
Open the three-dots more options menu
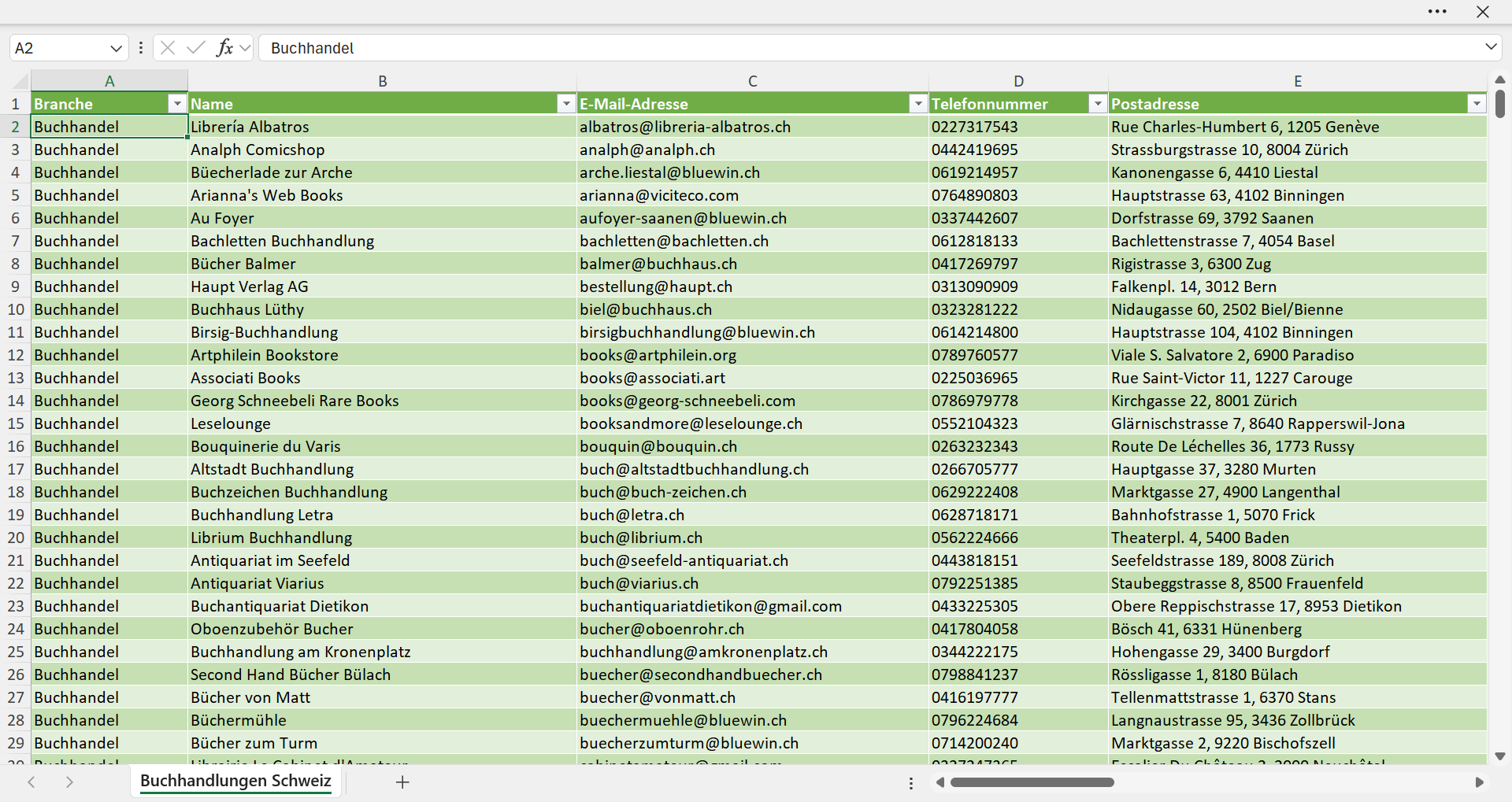coord(1437,12)
